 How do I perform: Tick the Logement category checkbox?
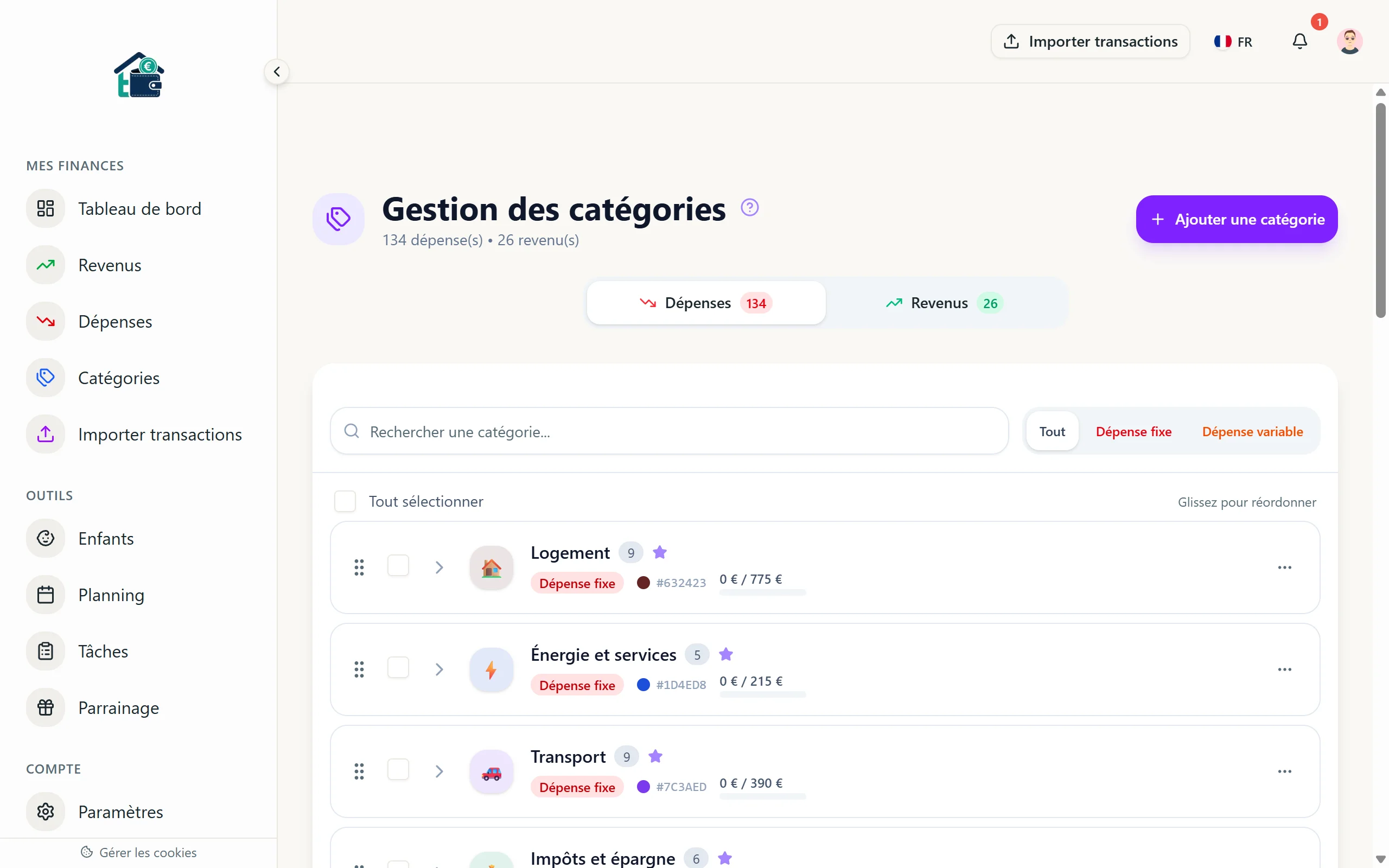(398, 566)
